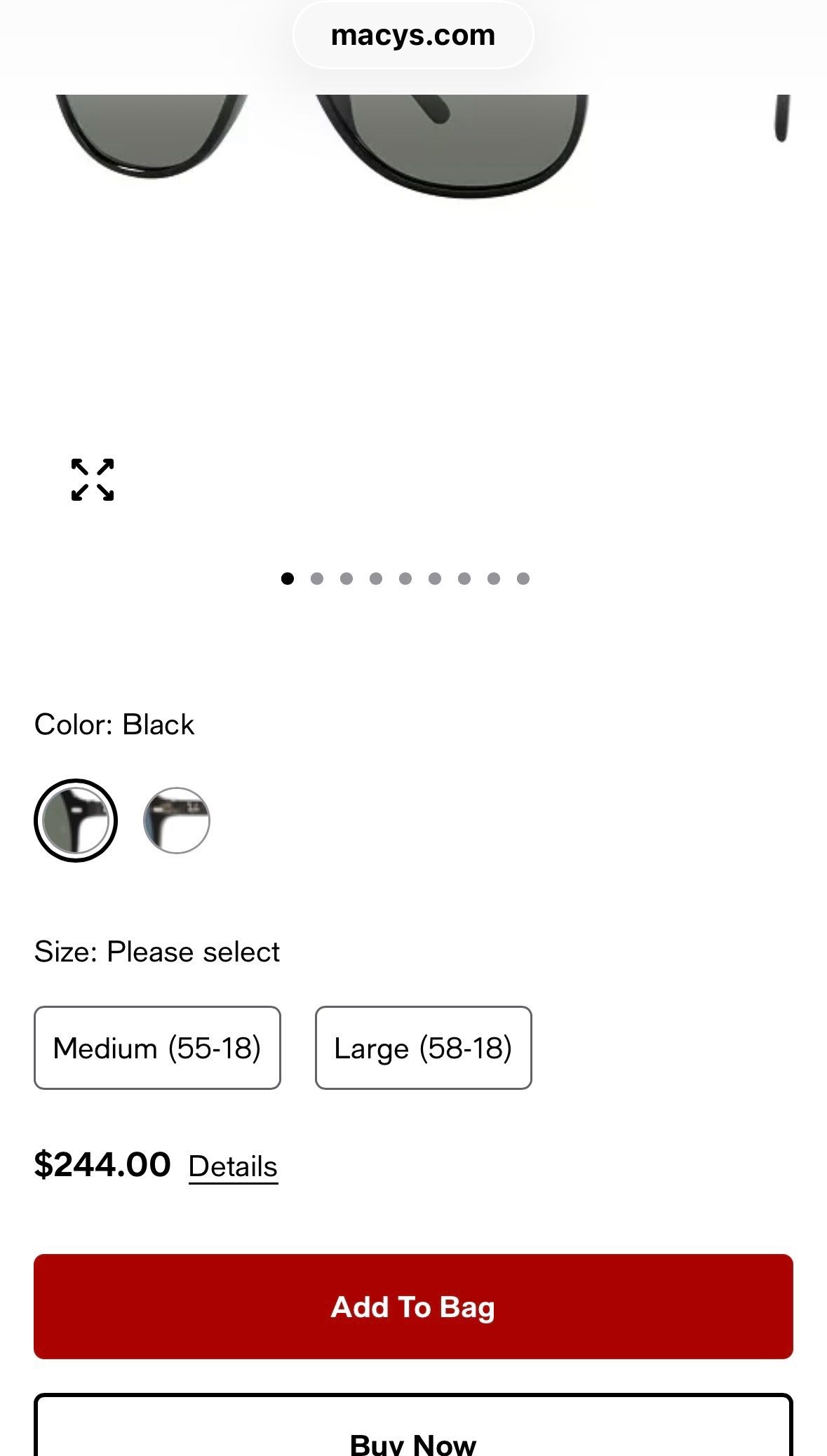
Task: Tap the fifth image pagination dot
Action: pos(405,579)
